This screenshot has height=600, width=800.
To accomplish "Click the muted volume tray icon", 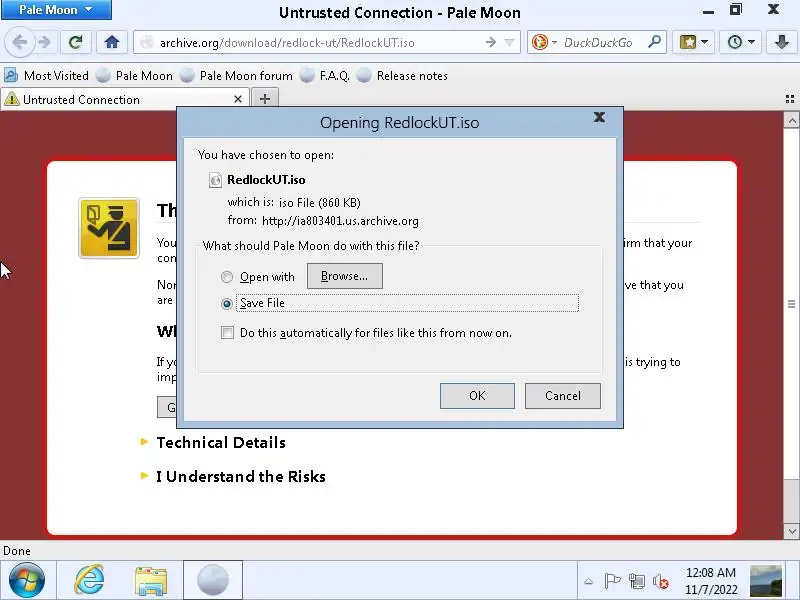I will 661,581.
